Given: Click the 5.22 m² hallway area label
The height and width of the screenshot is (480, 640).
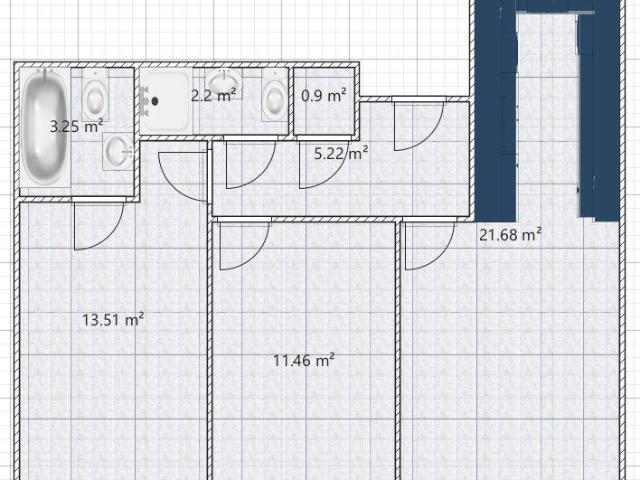Looking at the screenshot, I should 341,153.
